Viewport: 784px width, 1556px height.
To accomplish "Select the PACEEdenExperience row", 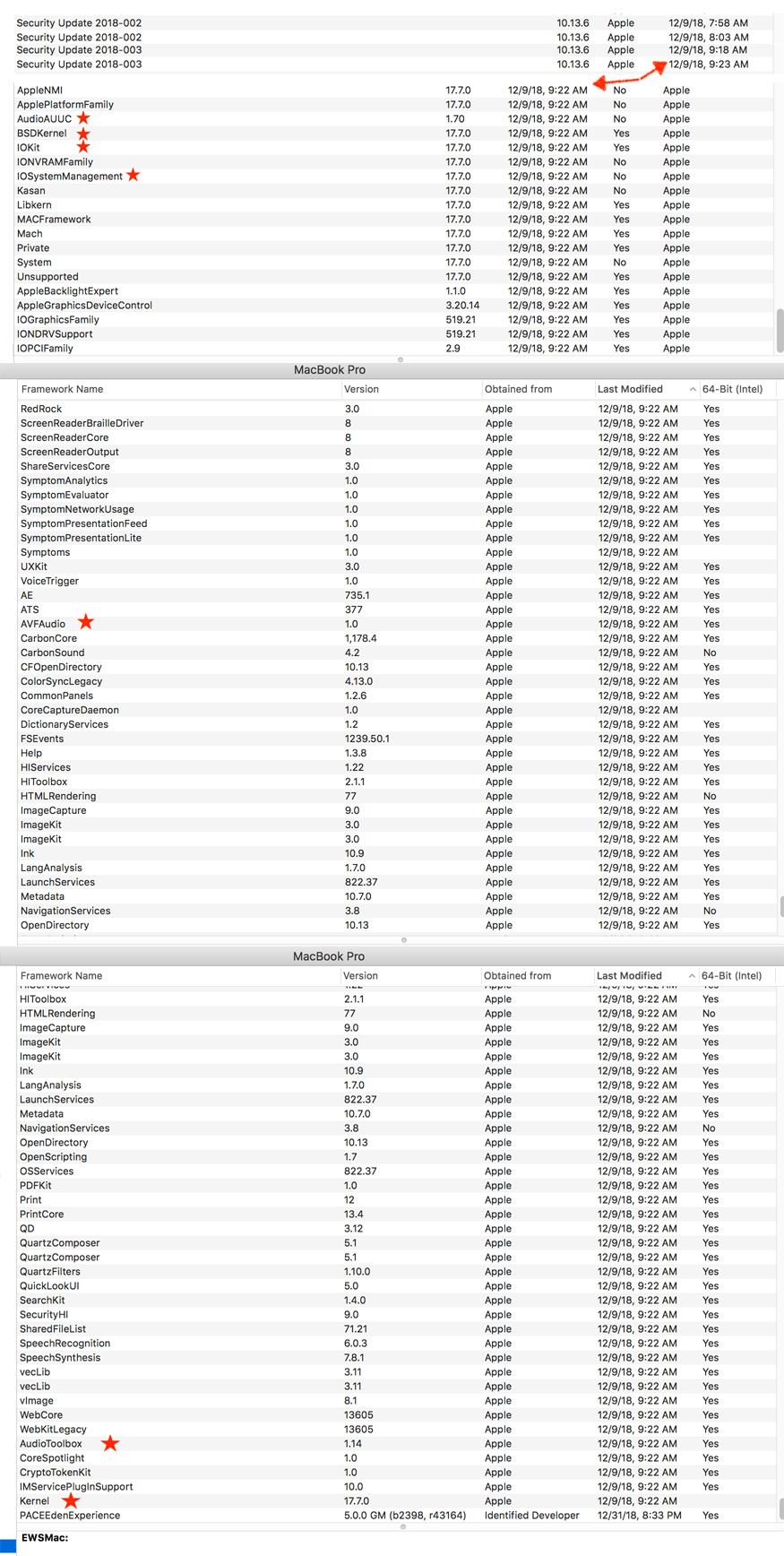I will pos(398,1515).
